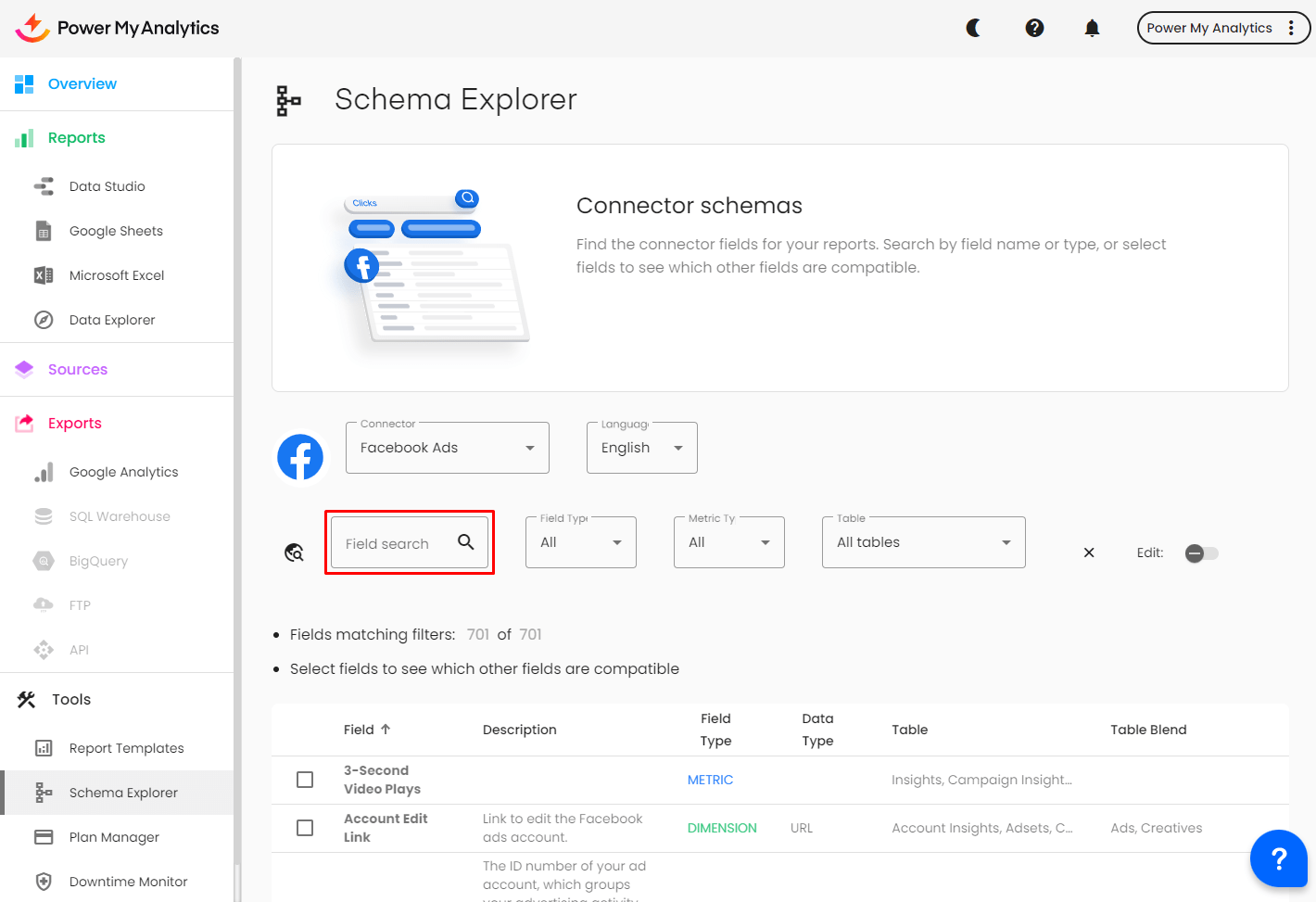
Task: Click the Field Type column header
Action: (715, 730)
